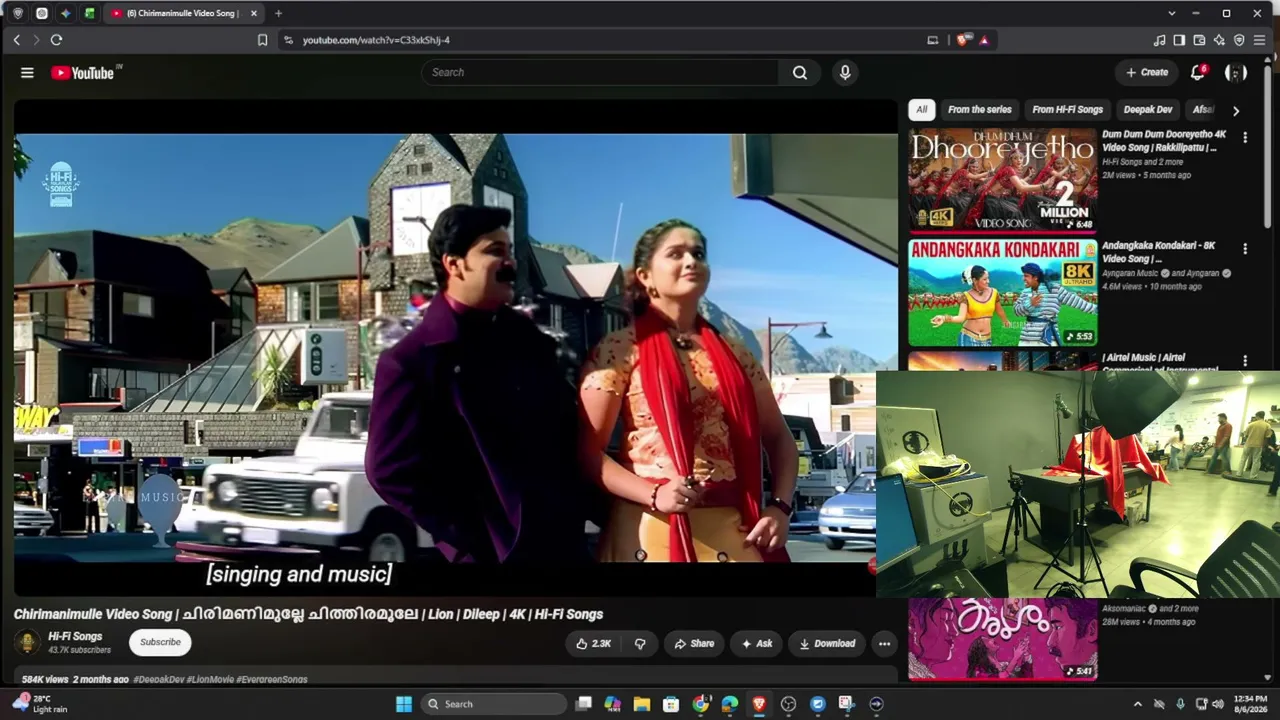Click the Create button

click(1147, 72)
